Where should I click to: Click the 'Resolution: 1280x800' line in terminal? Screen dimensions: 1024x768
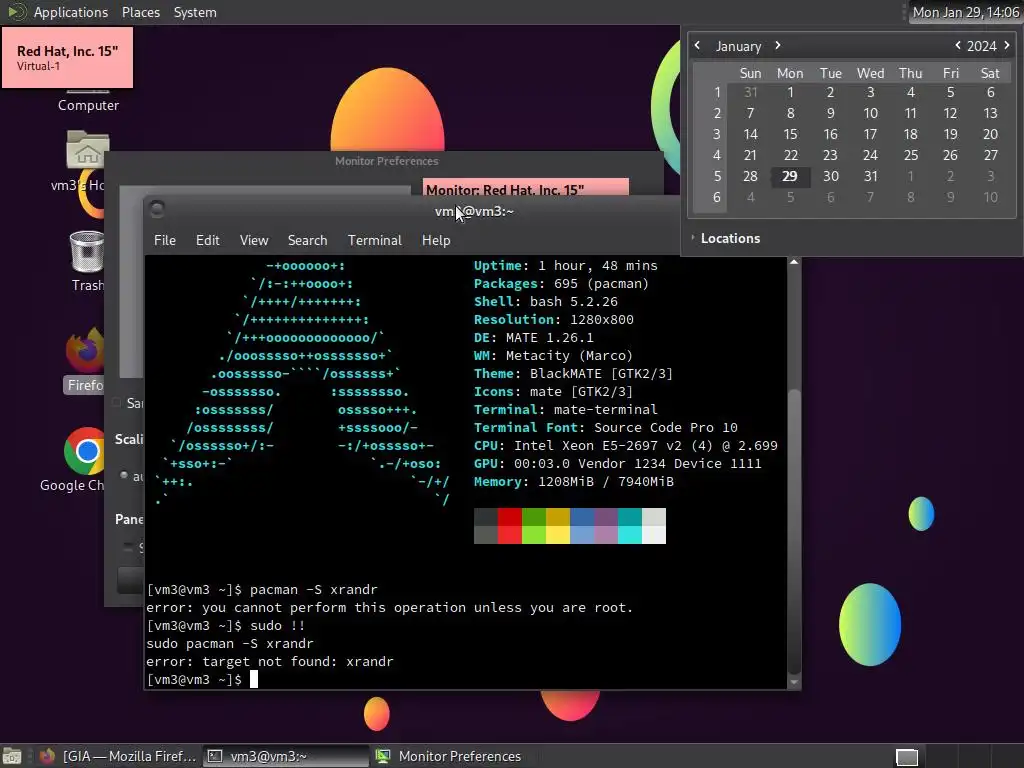pos(553,319)
